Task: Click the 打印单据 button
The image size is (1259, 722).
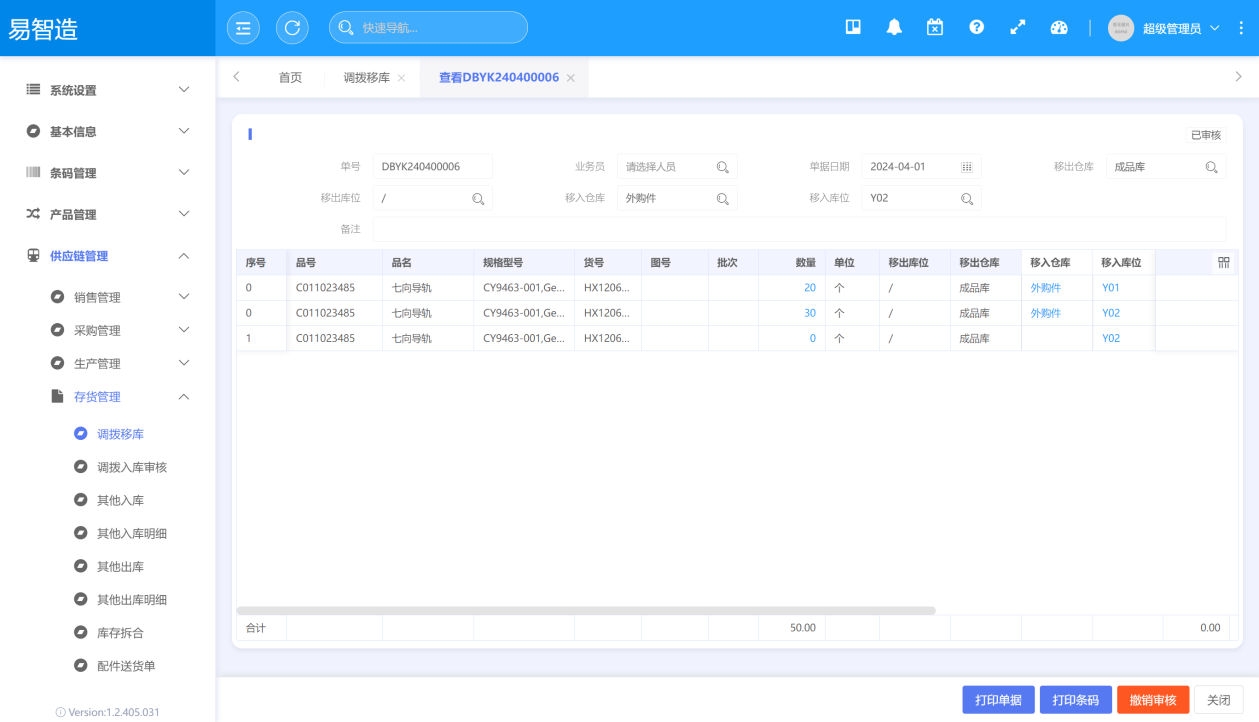Action: pos(998,700)
